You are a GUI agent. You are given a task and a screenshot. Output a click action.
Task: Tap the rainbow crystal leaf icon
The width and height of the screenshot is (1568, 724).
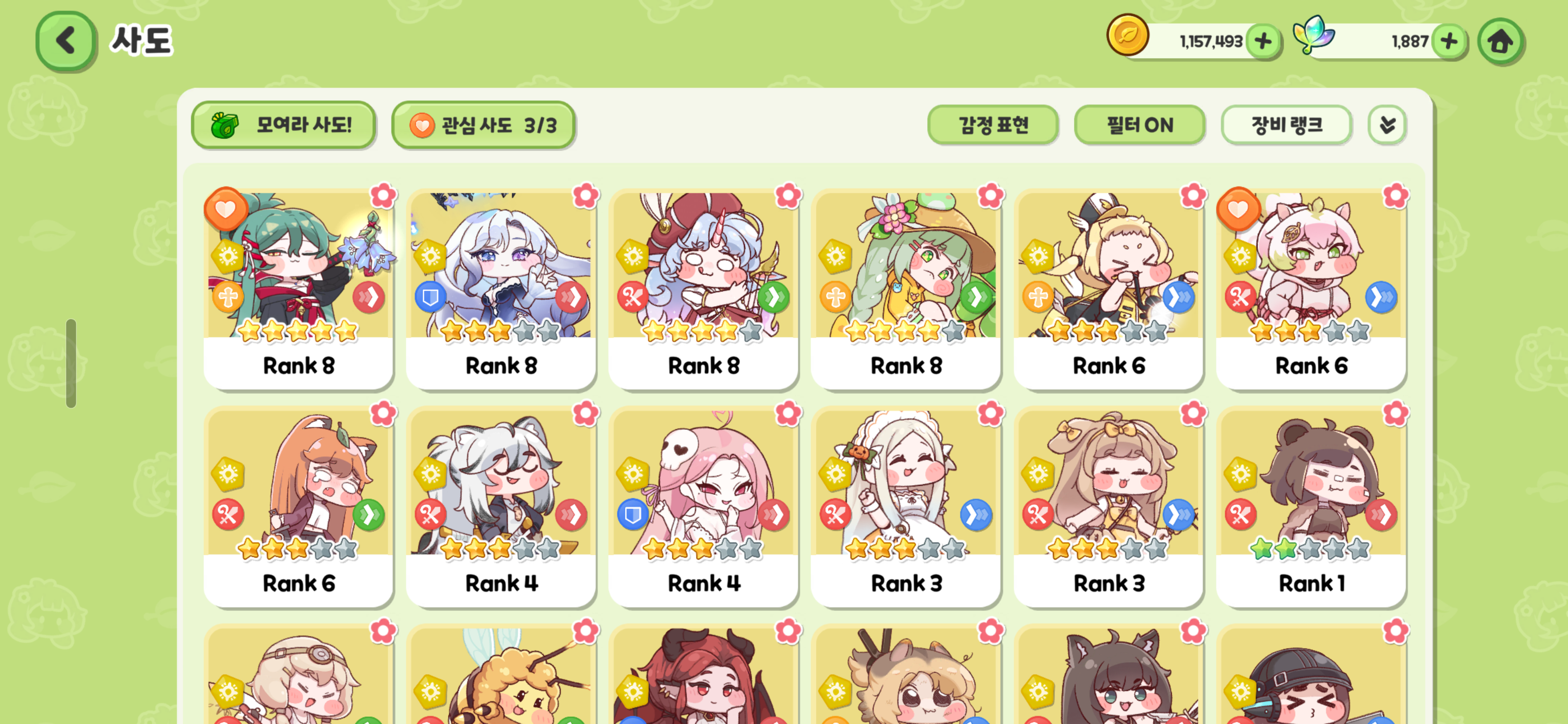coord(1314,35)
